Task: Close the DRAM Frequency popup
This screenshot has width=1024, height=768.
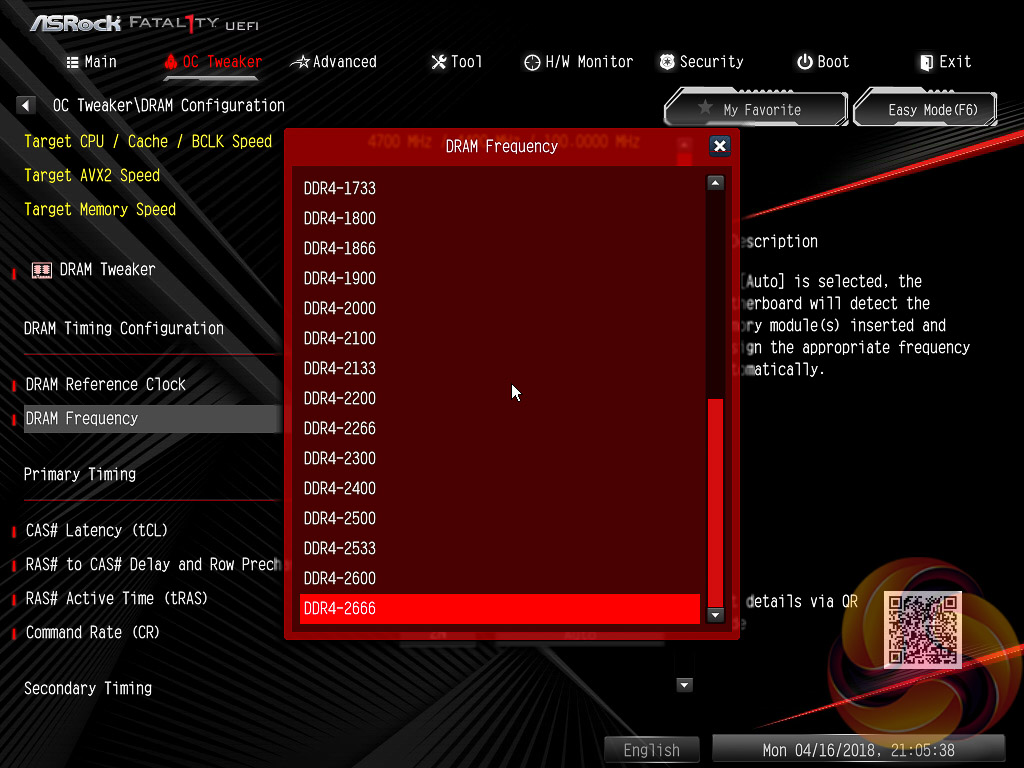Action: coord(720,146)
